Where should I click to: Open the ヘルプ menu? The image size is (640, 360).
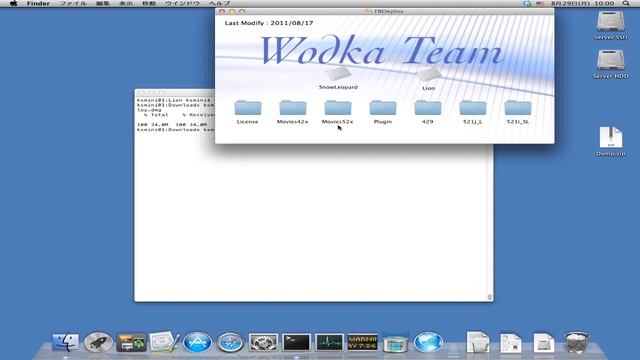(x=220, y=3)
